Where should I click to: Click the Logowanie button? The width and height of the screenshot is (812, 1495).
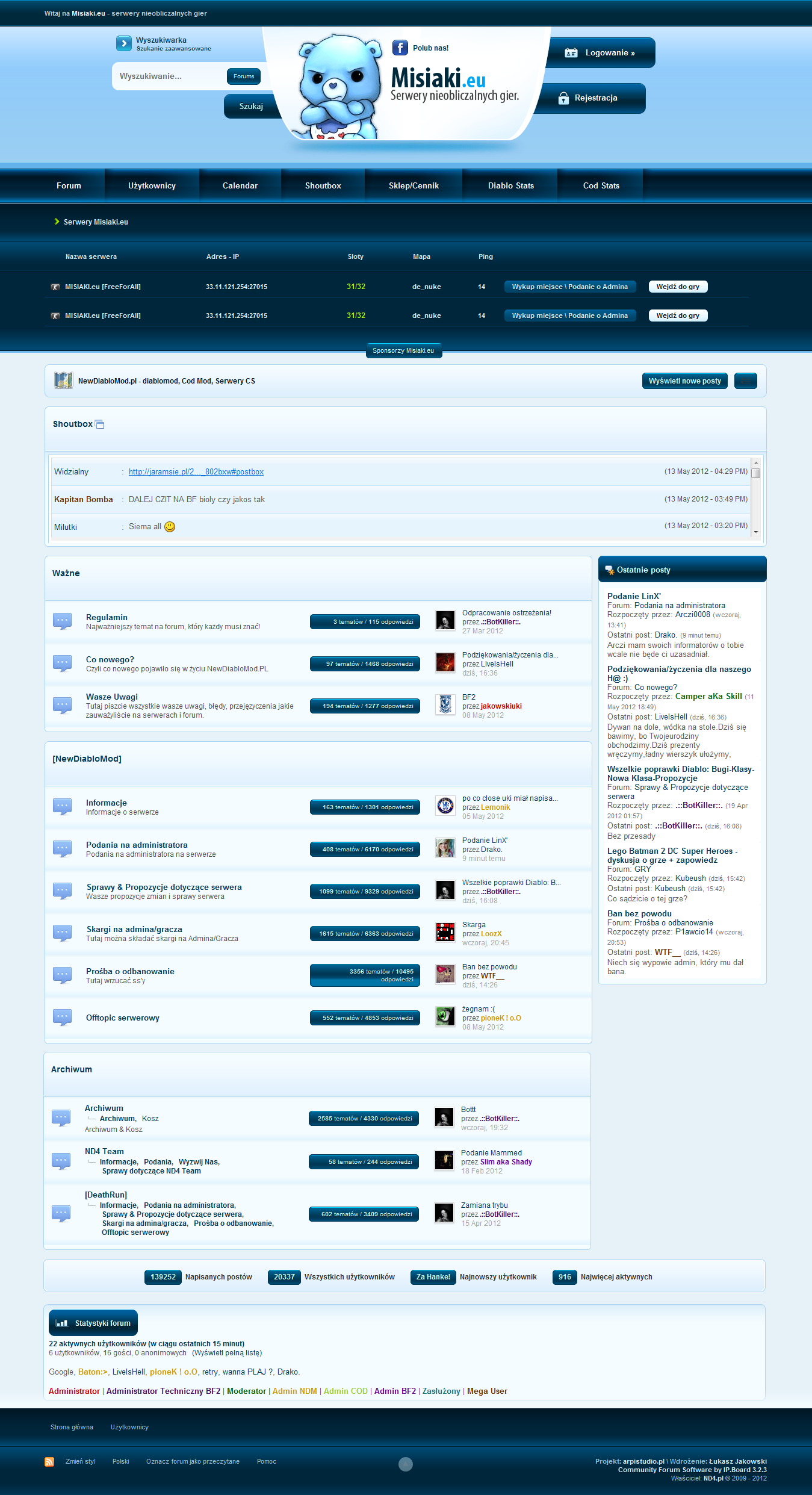coord(601,53)
